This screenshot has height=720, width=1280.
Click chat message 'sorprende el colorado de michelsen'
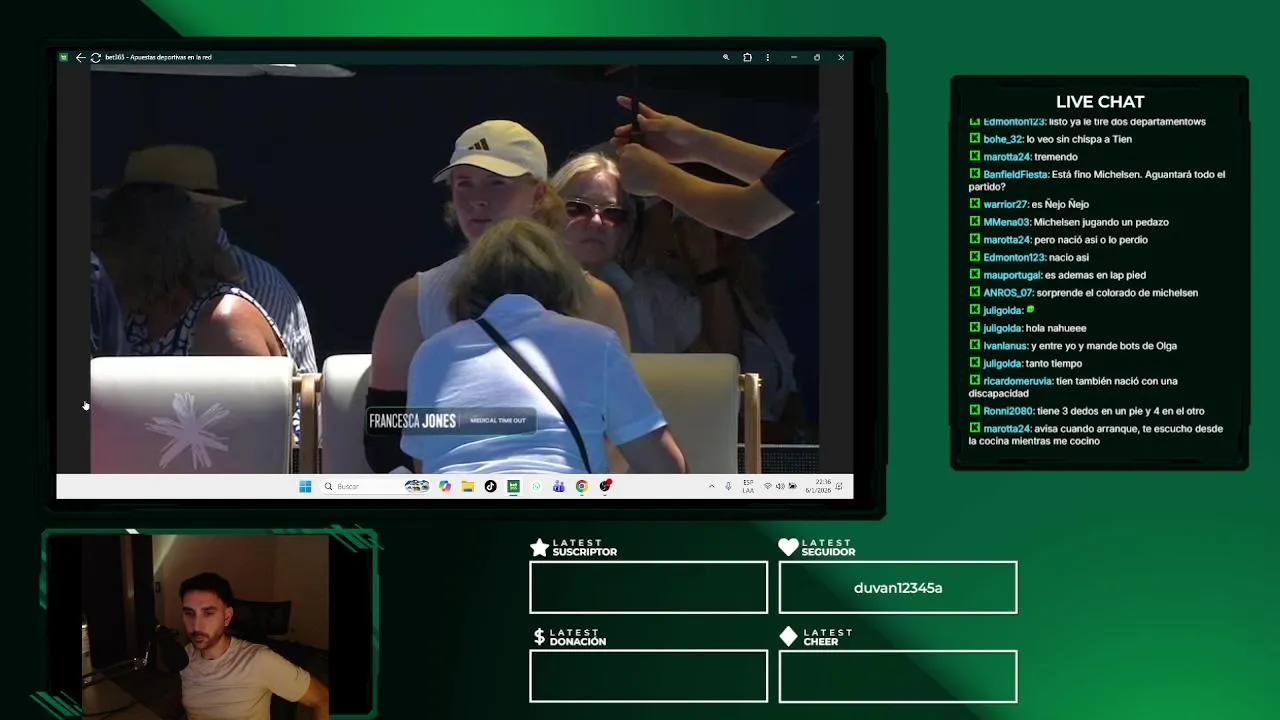point(1117,293)
